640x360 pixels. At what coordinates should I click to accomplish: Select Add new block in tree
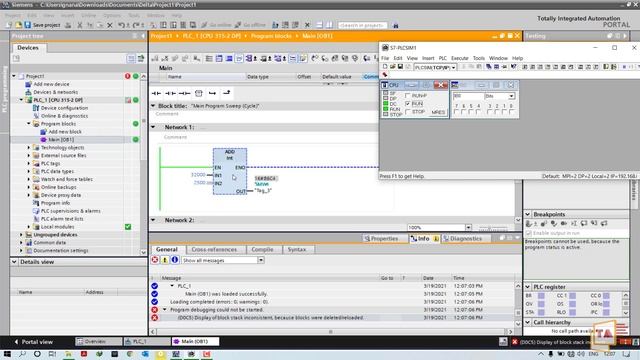coord(65,131)
